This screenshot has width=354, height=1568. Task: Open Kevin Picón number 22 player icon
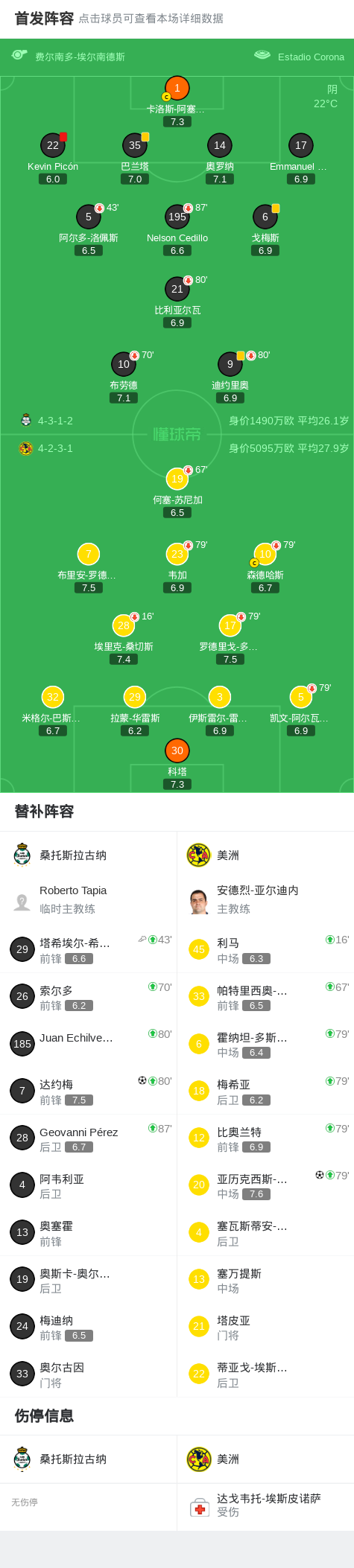(53, 145)
